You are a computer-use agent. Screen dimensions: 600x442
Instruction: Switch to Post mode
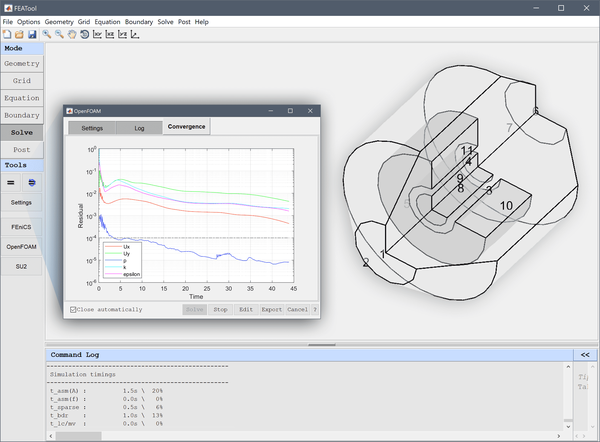click(x=22, y=150)
